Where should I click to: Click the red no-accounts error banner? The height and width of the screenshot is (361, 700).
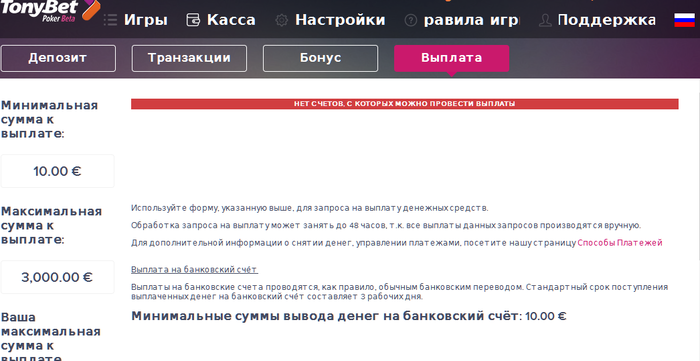point(404,104)
